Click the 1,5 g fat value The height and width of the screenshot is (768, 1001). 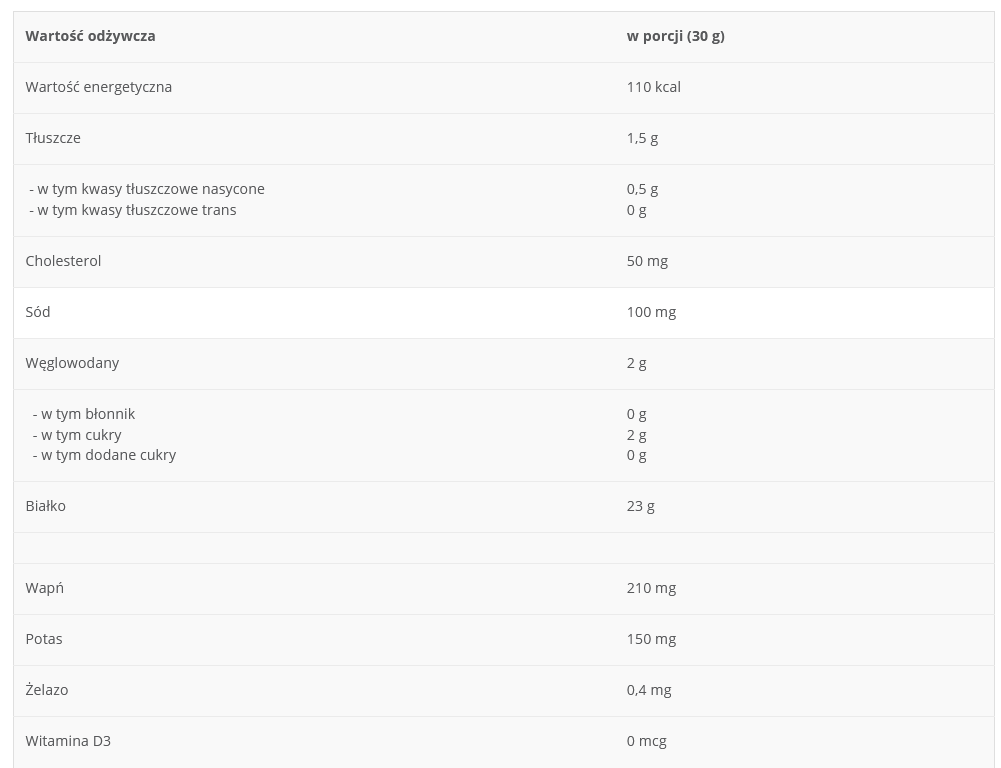point(642,138)
